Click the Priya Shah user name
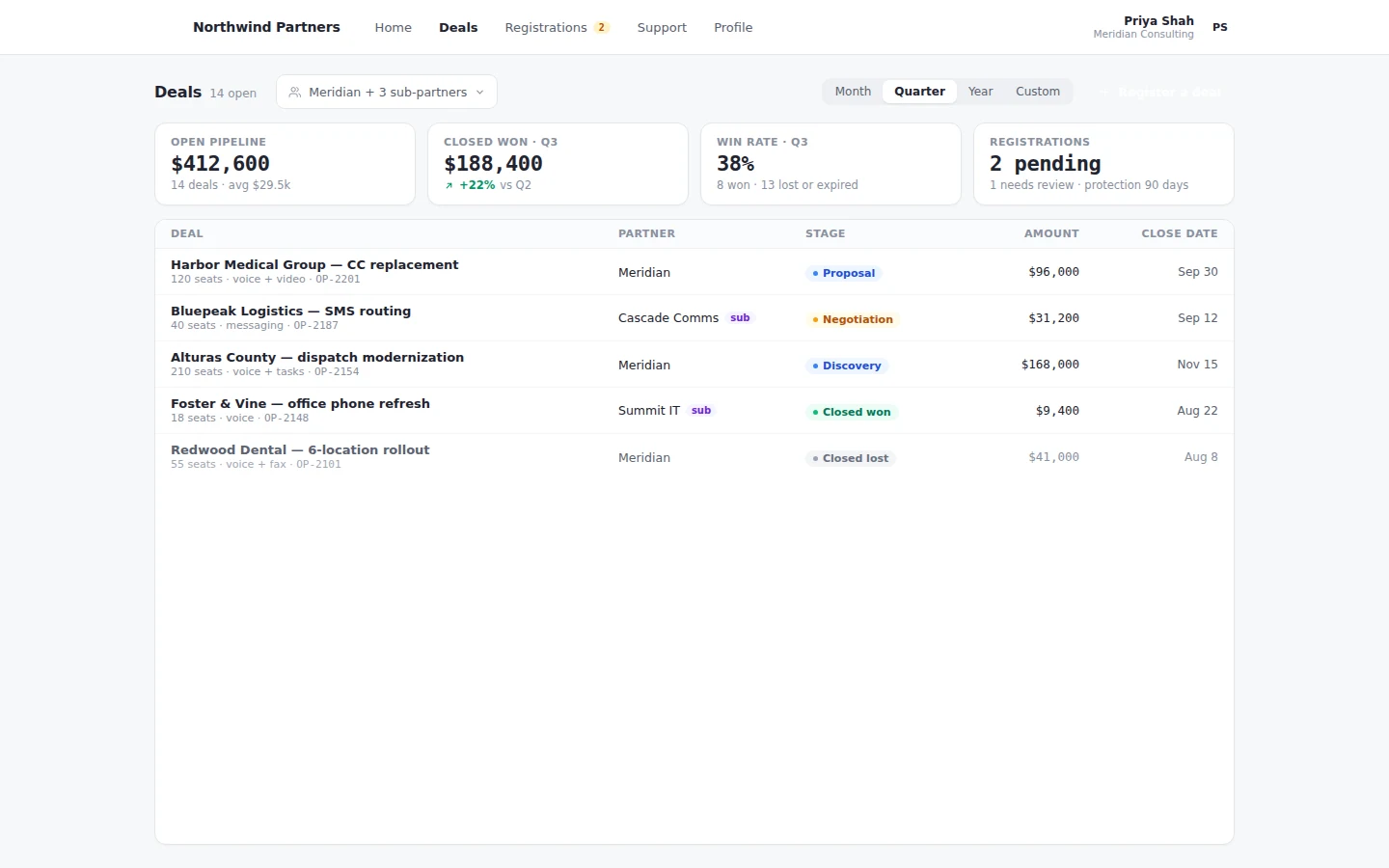This screenshot has height=868, width=1389. [1158, 20]
